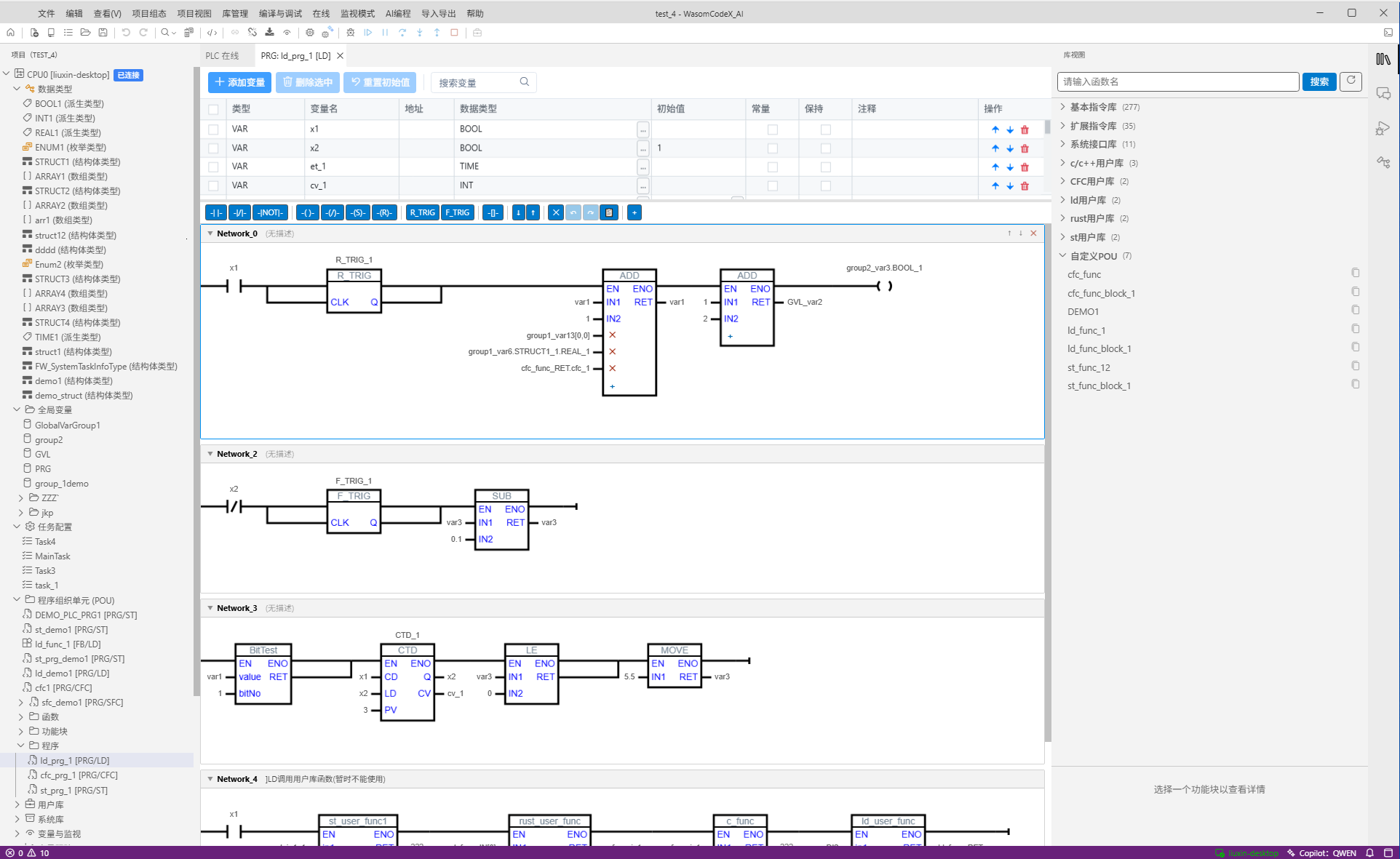Viewport: 1400px width, 859px height.
Task: Select the row checkbox for variable cv_1
Action: pyautogui.click(x=213, y=186)
